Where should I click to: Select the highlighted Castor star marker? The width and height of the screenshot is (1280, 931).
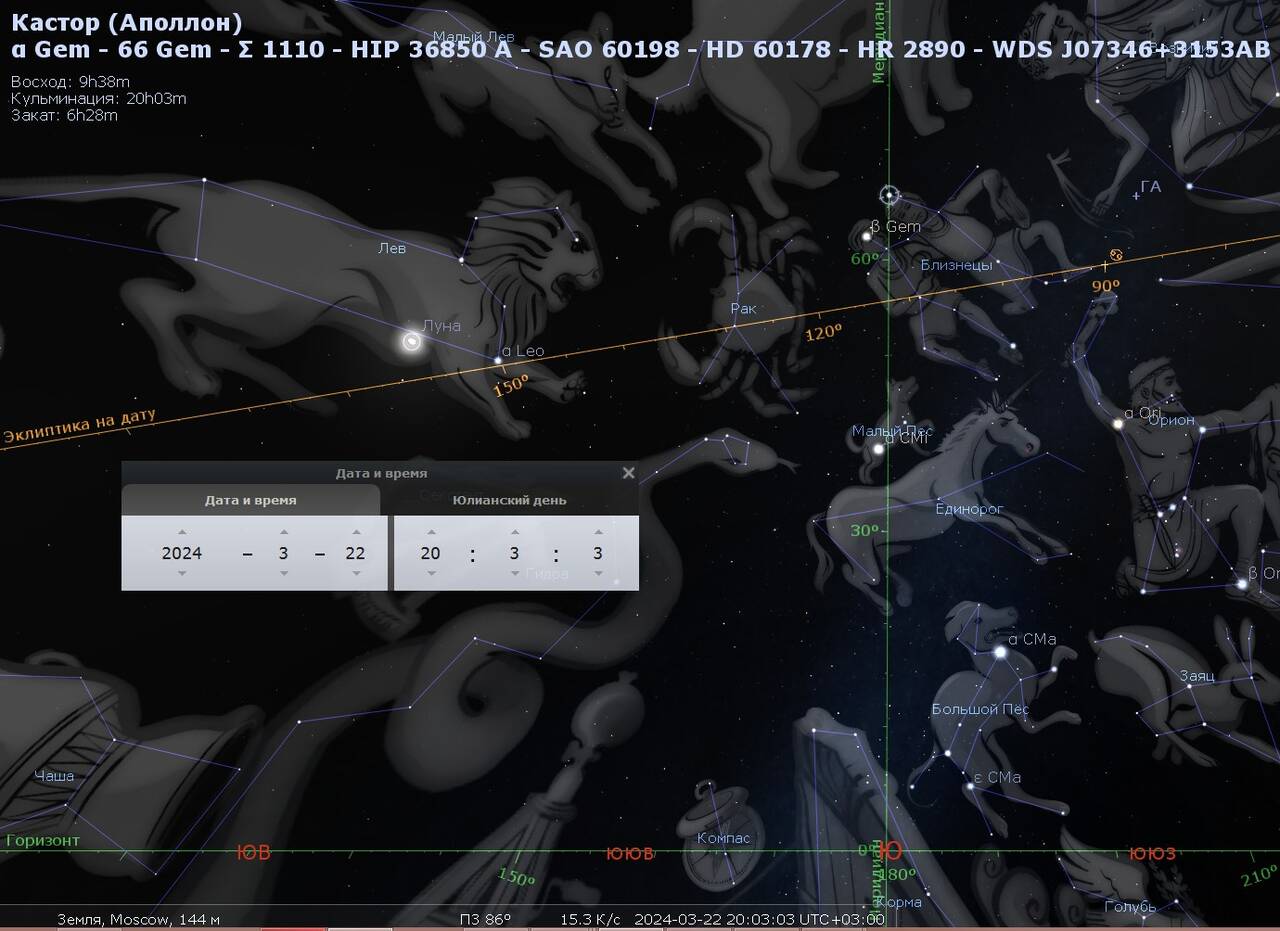[889, 195]
